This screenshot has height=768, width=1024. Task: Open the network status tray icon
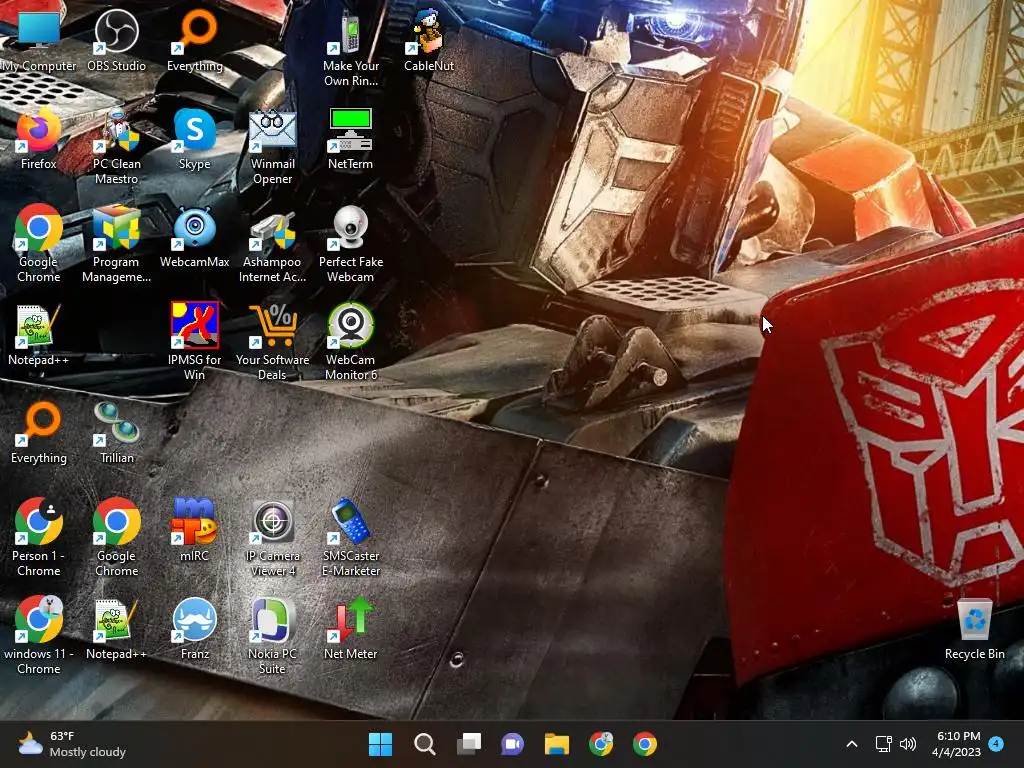pos(884,744)
